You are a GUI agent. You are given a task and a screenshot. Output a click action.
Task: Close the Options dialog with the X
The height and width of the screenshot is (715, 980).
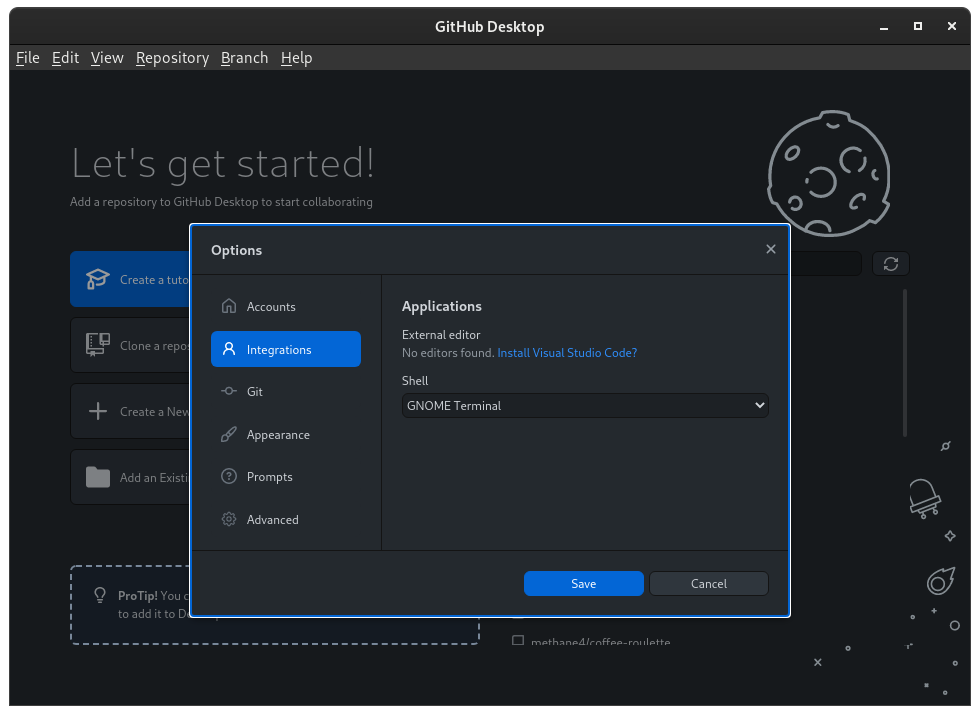coord(771,249)
